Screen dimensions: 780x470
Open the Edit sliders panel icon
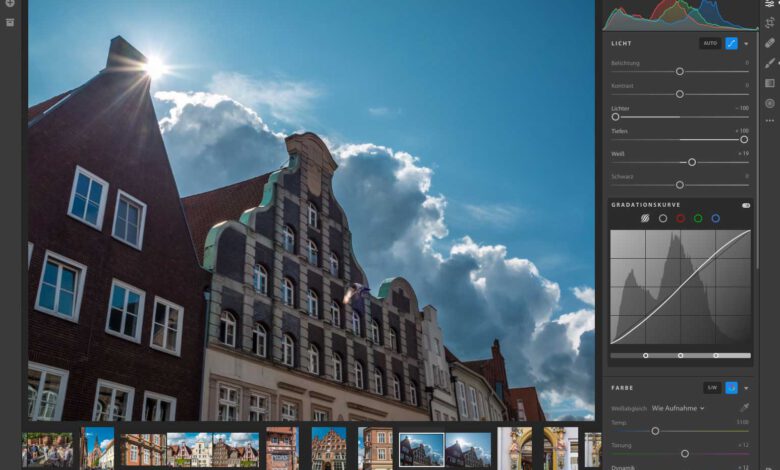(x=770, y=3)
